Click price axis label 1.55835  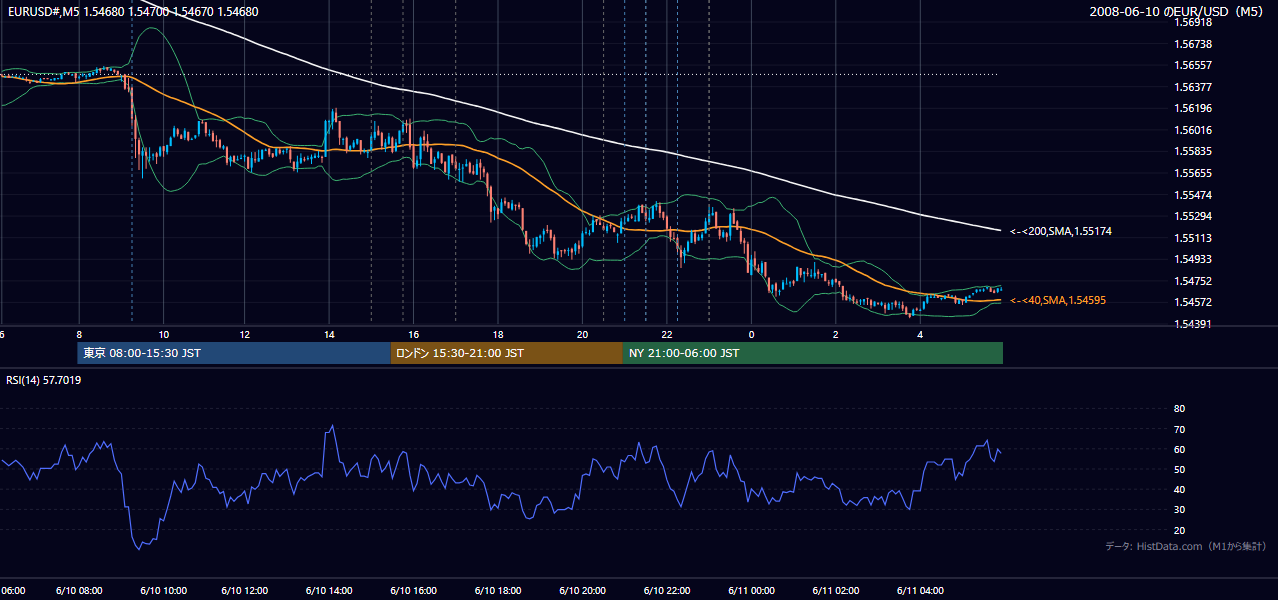[x=1192, y=151]
